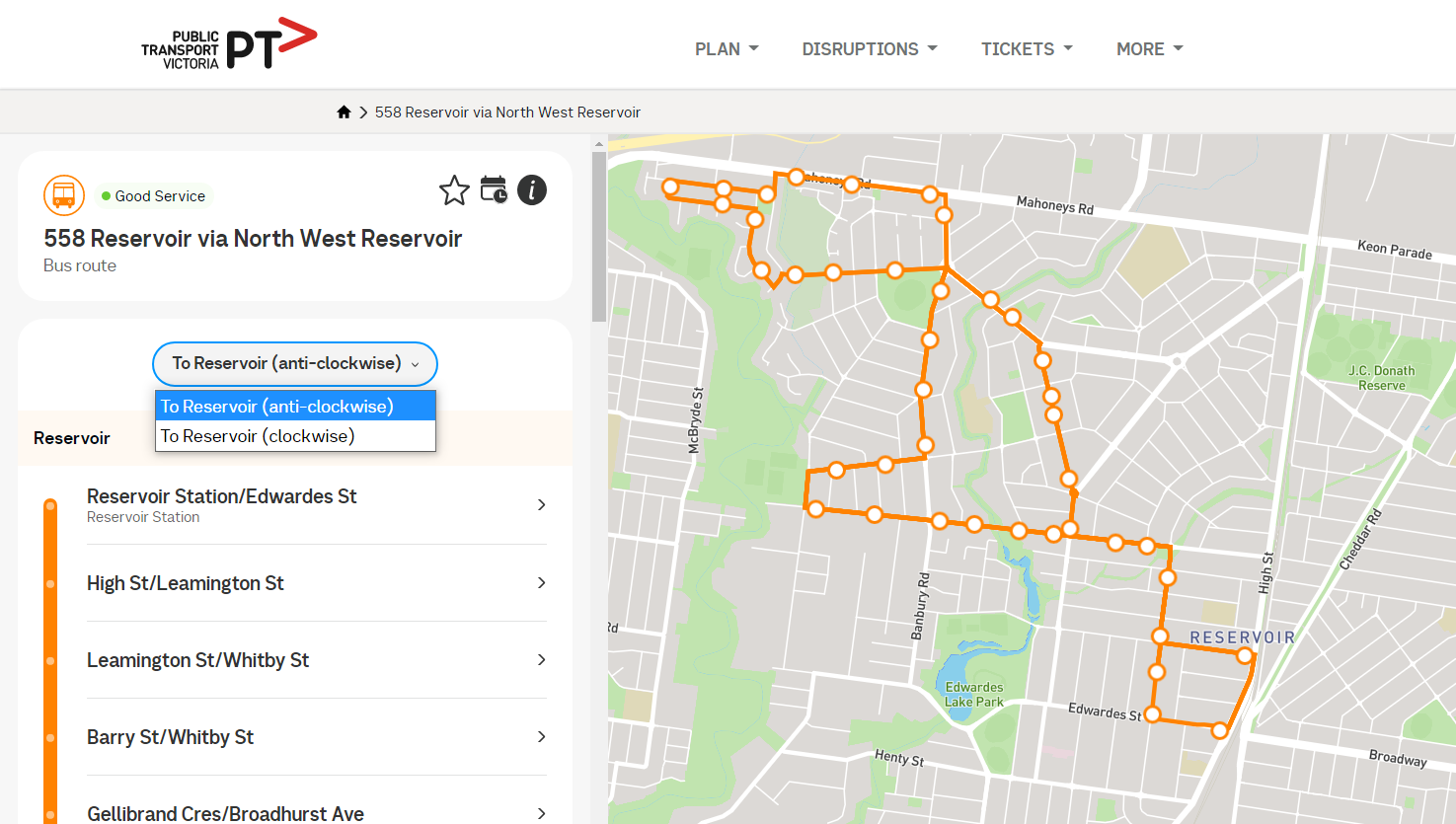Click the chevron beside Barry St/Whitby St
Viewport: 1456px width, 824px height.
(x=541, y=737)
